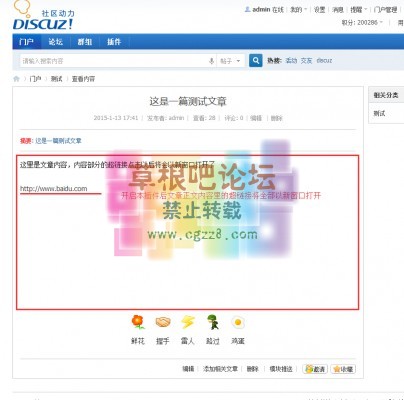This screenshot has width=404, height=400.
Task: Click the 鸡蛋 text label
Action: tap(238, 341)
